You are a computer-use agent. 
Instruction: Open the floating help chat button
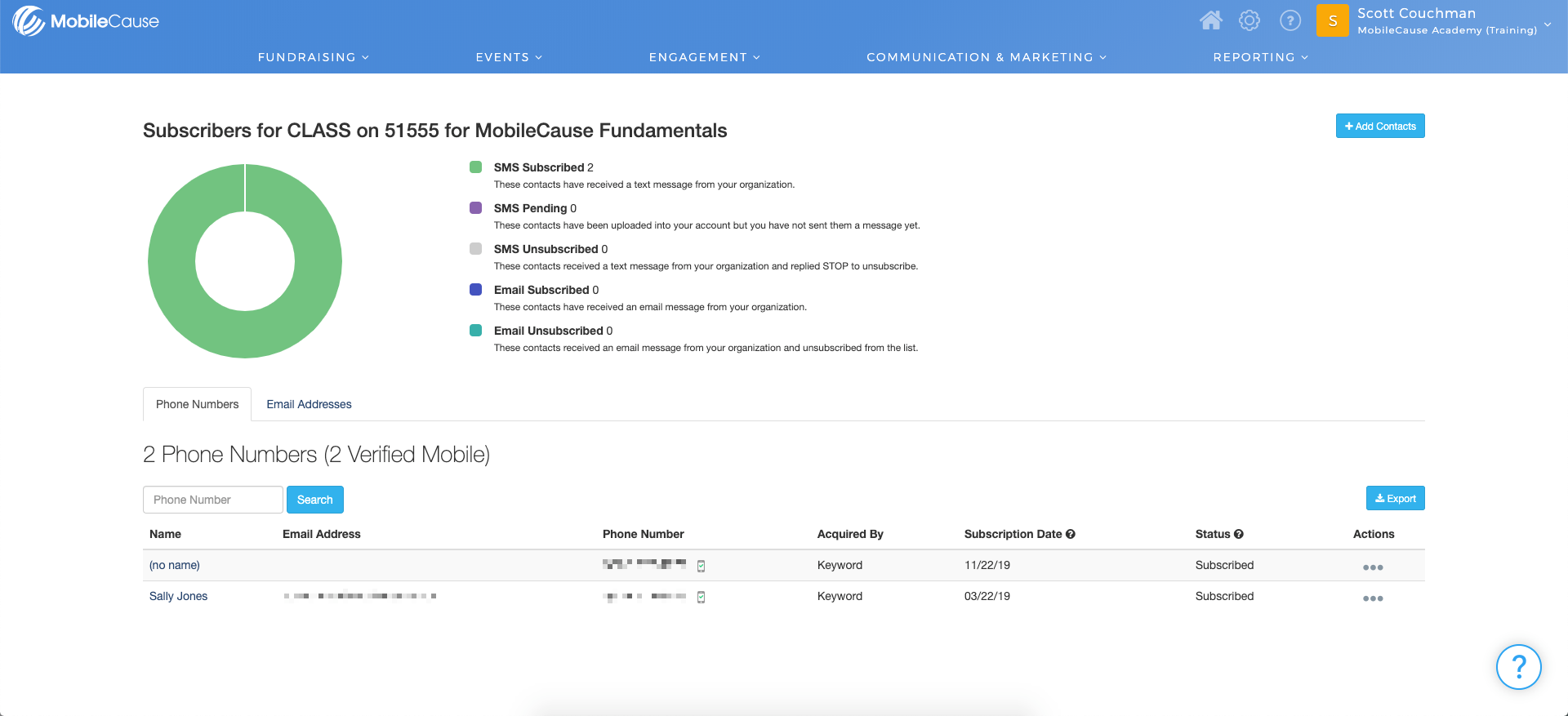click(1518, 667)
